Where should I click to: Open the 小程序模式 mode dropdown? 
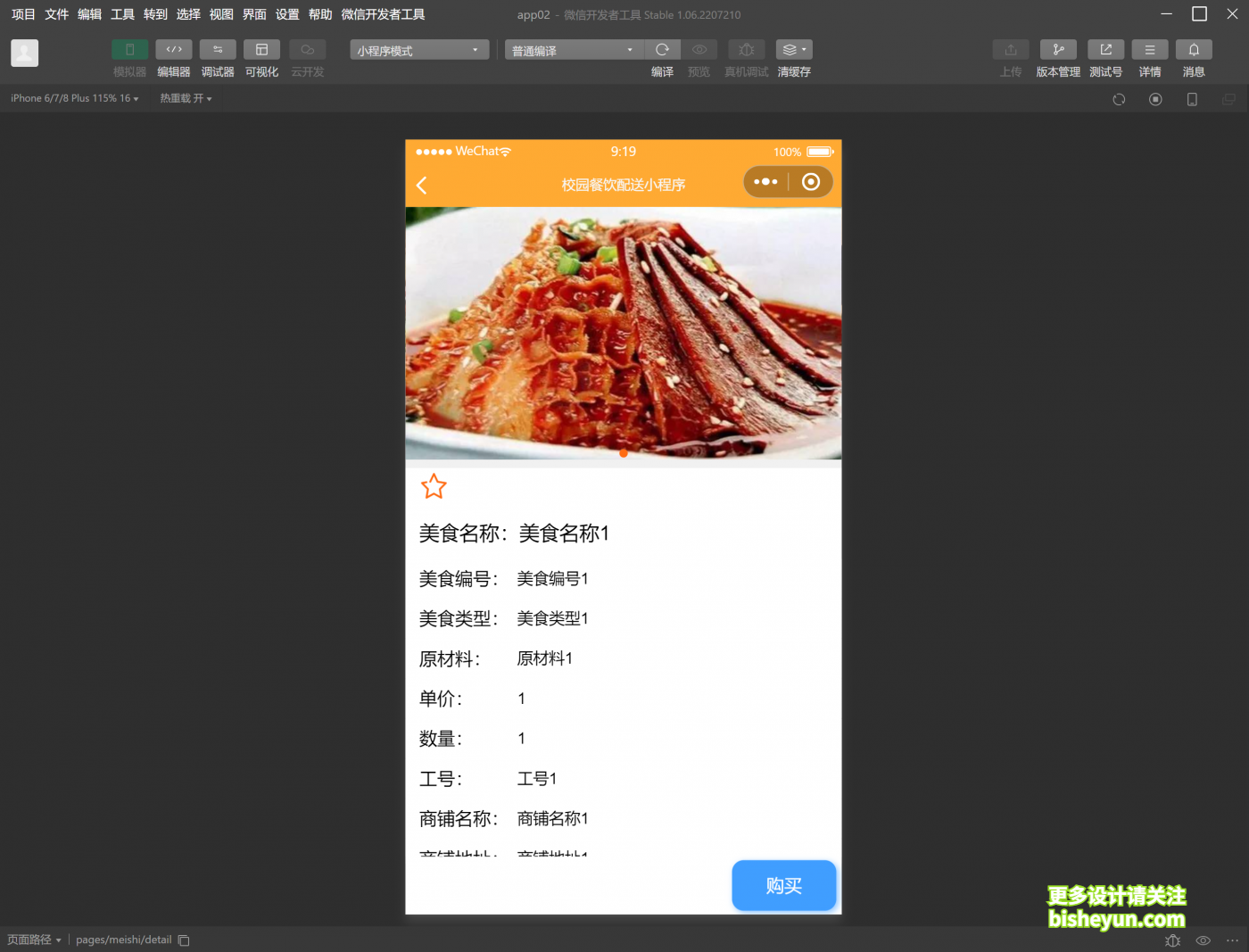[x=418, y=51]
